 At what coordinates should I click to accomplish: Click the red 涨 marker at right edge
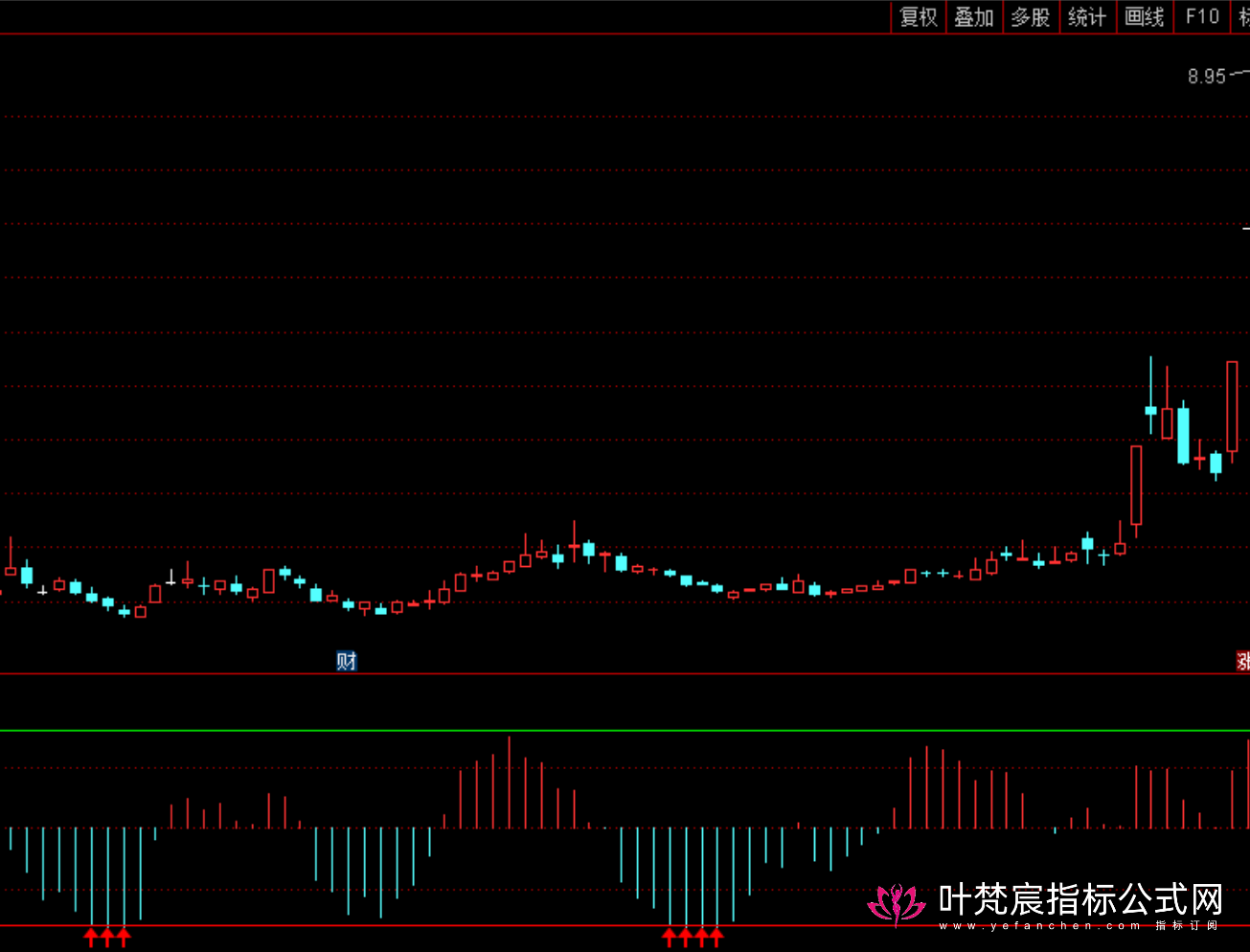point(1242,661)
